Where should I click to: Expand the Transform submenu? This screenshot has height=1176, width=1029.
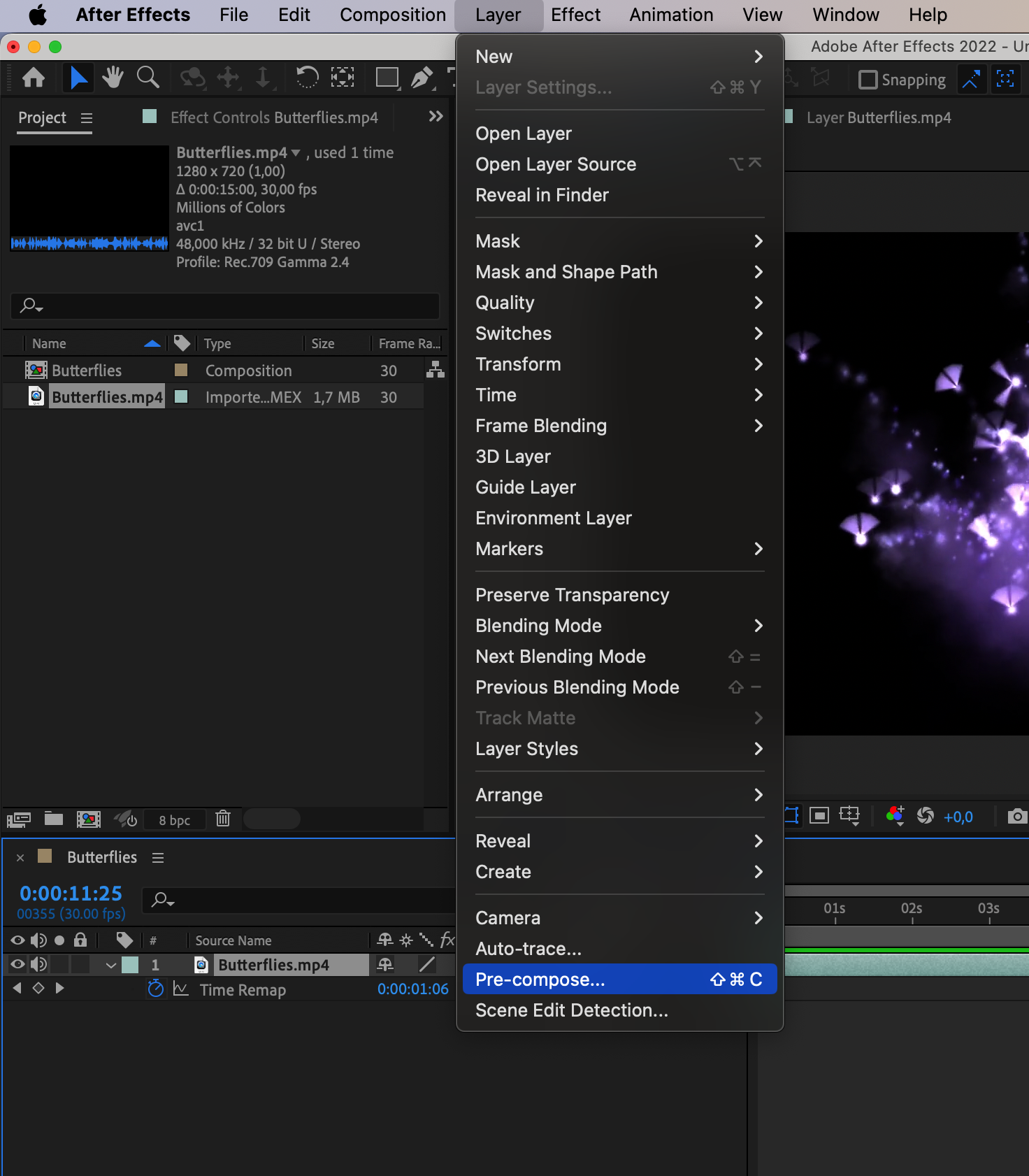(x=619, y=364)
